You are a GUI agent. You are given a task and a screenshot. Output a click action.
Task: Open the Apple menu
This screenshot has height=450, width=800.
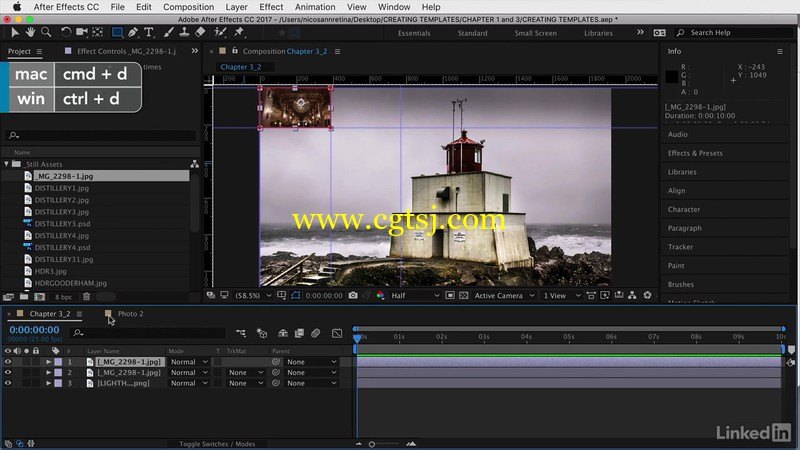[17, 7]
